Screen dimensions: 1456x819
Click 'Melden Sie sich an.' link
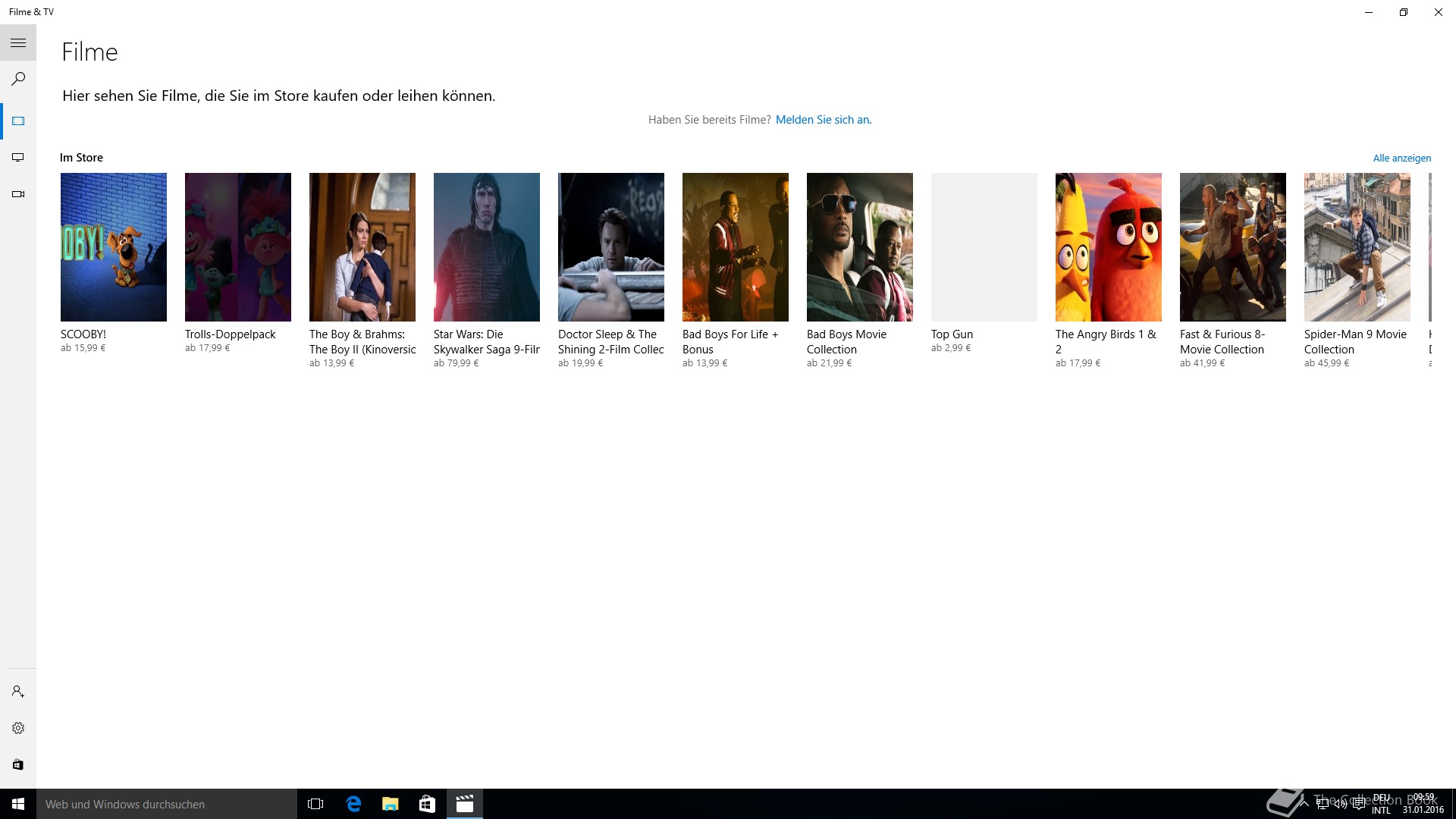point(824,120)
